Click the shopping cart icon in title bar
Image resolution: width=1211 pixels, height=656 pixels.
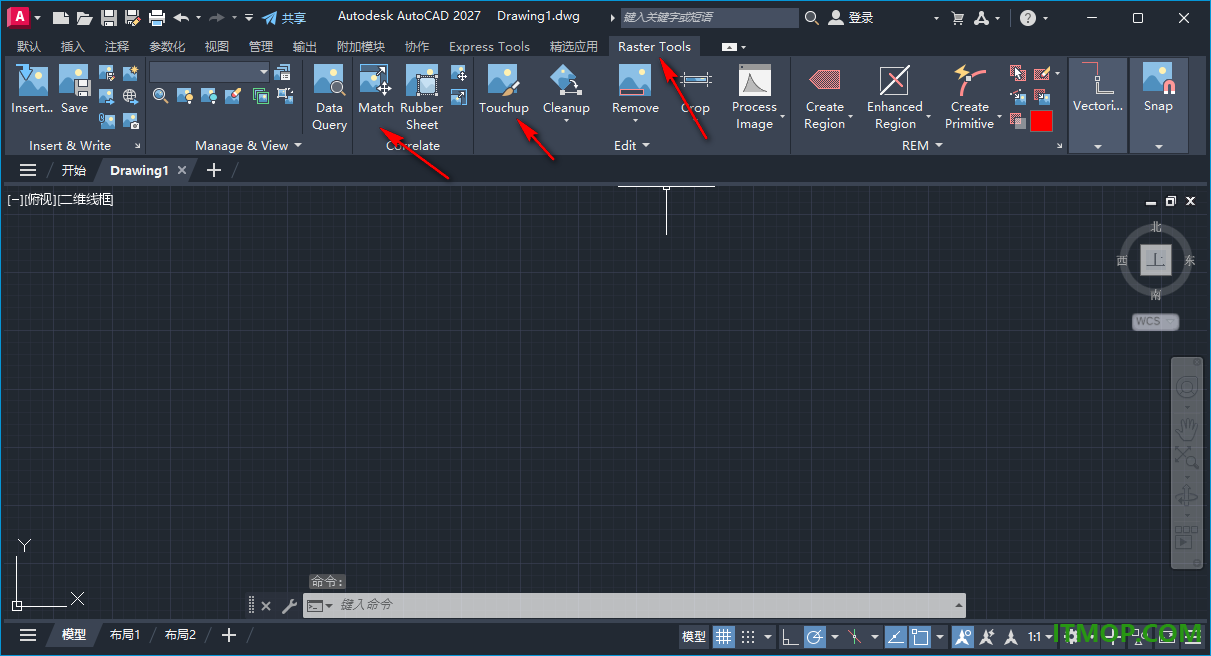click(x=958, y=17)
